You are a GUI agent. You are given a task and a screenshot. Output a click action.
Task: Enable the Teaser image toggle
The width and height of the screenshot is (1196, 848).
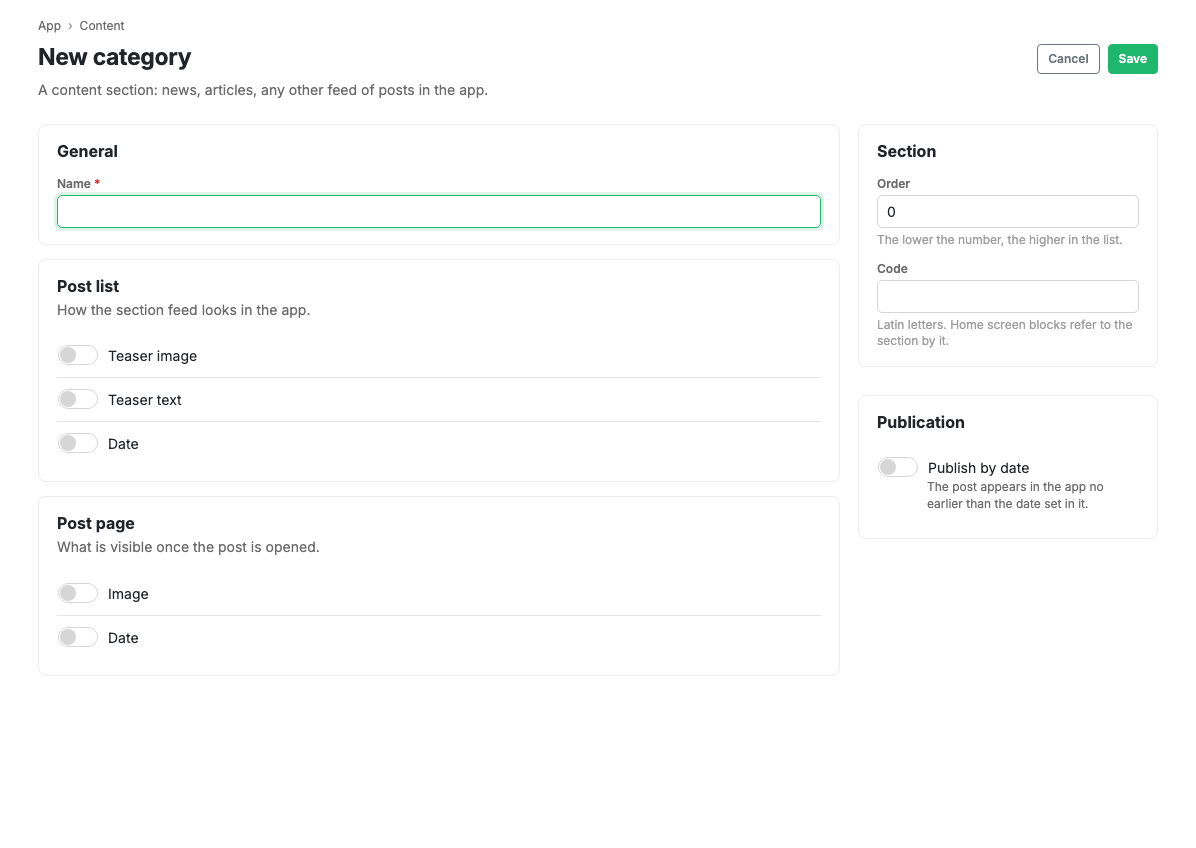(x=78, y=355)
